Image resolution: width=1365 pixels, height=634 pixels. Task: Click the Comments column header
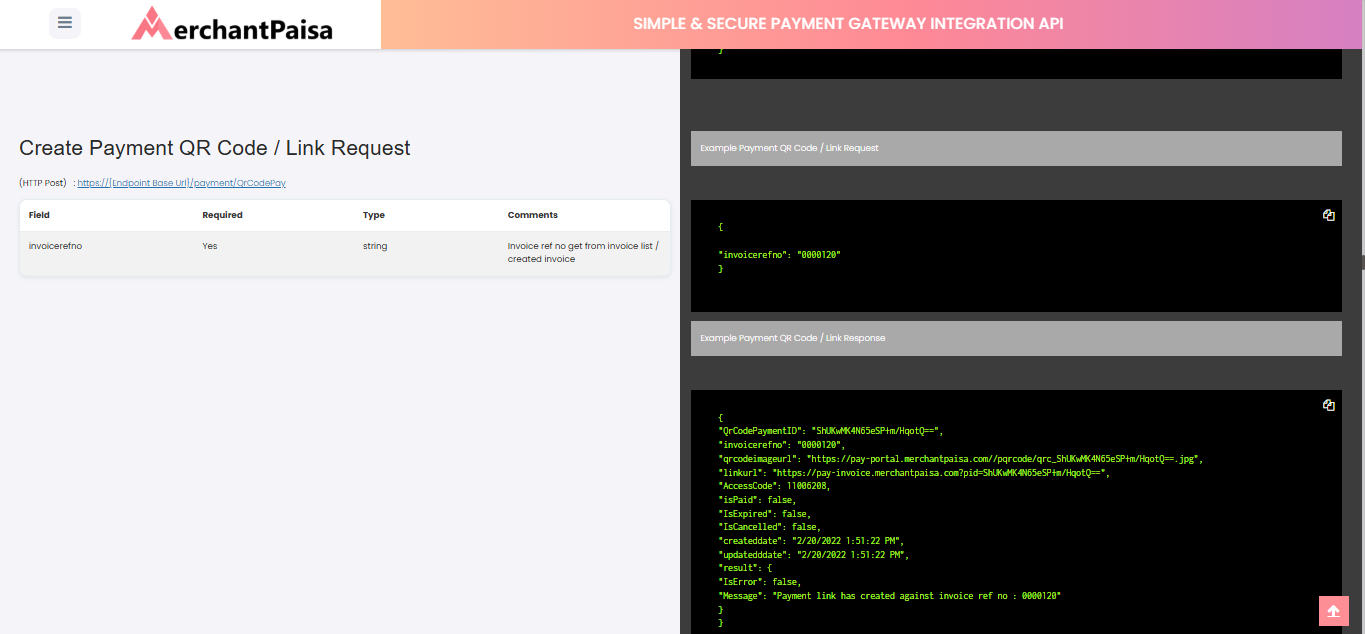(533, 215)
